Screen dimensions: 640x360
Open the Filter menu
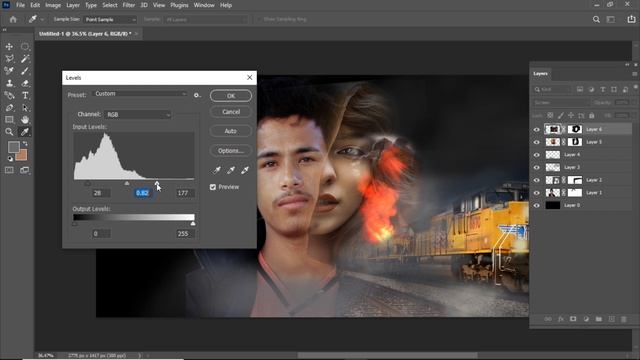click(x=129, y=5)
